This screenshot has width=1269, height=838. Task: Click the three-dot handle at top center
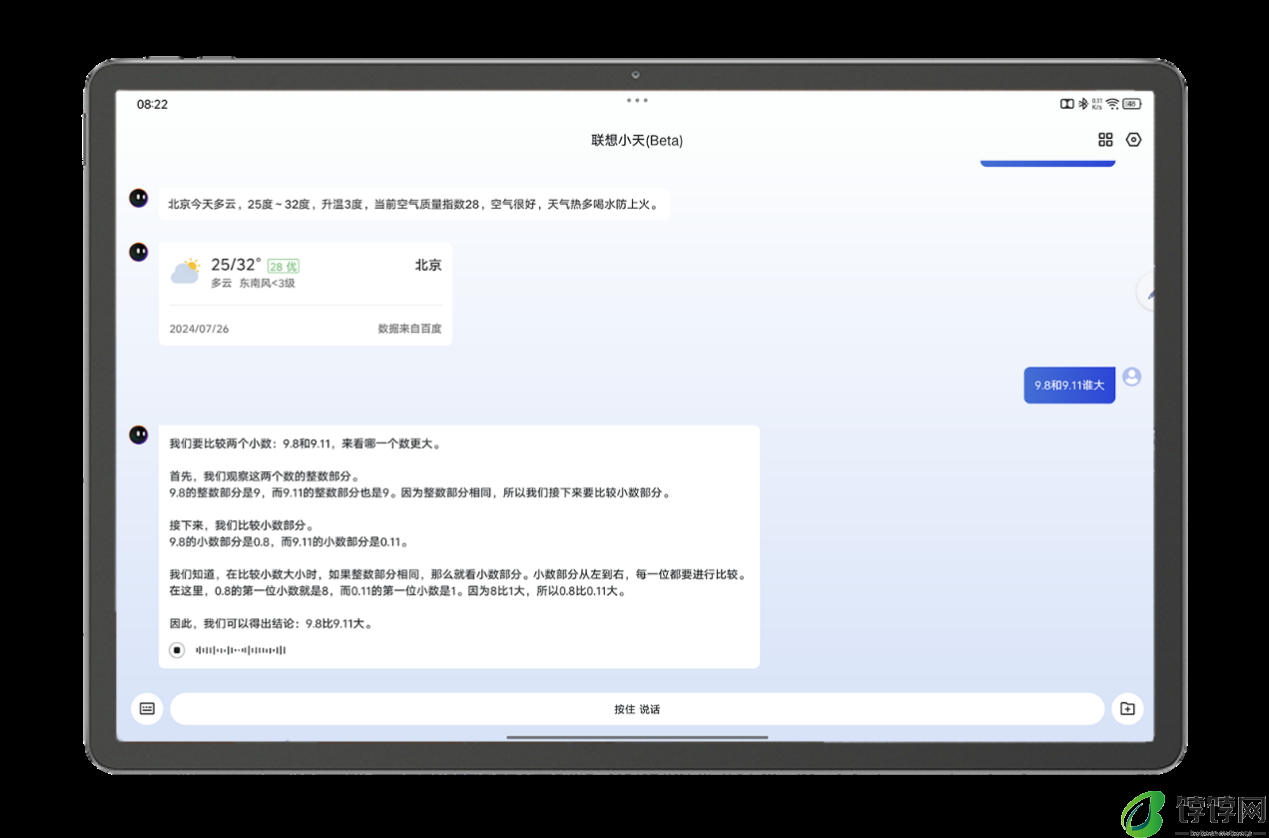[637, 100]
